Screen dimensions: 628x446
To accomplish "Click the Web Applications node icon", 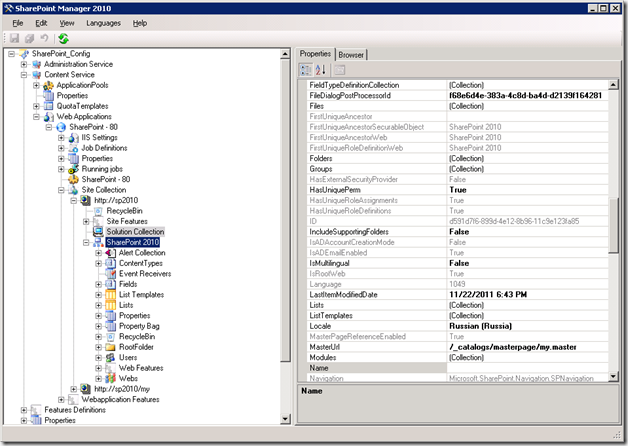I will (48, 117).
